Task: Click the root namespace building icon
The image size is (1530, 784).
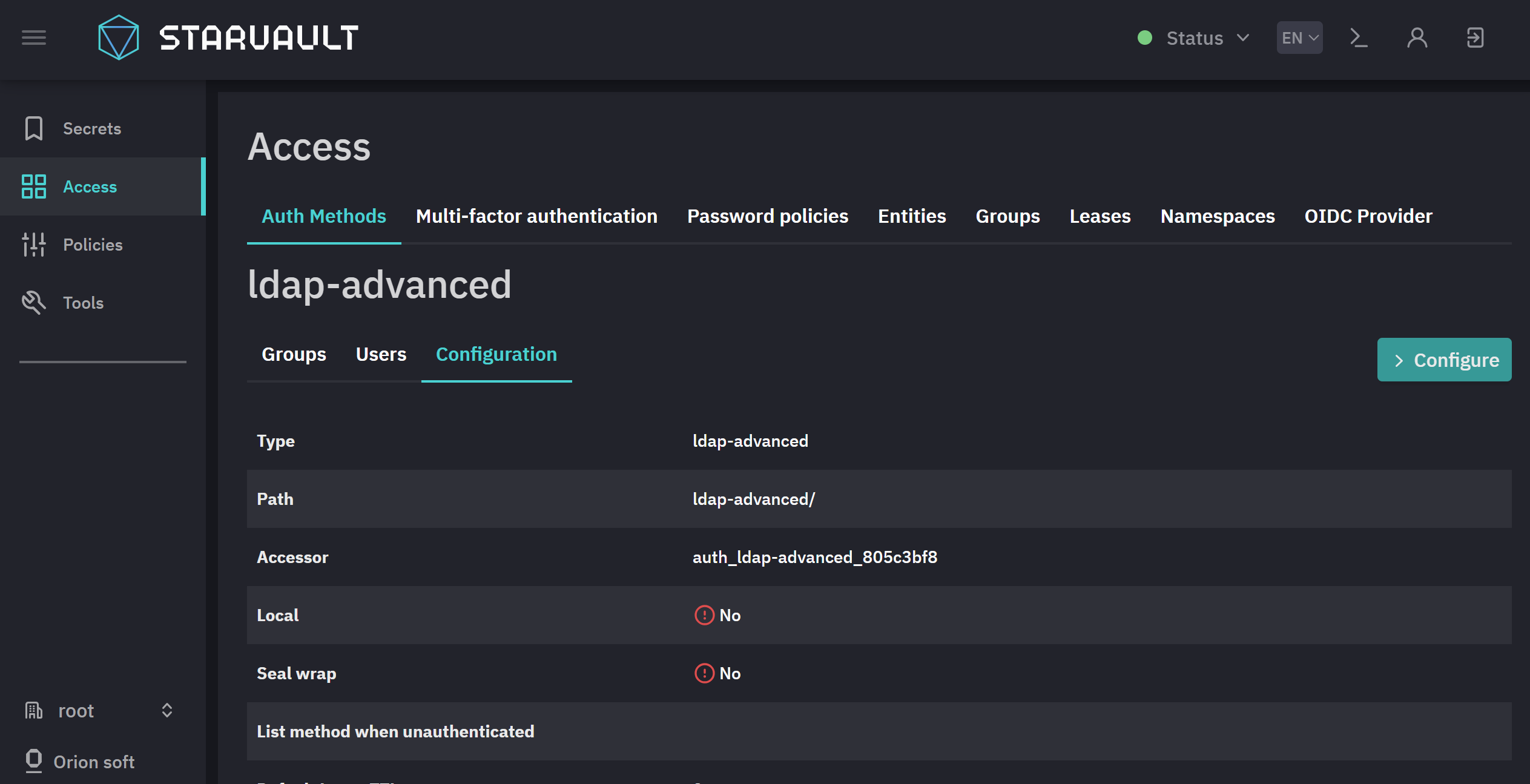Action: click(x=34, y=710)
